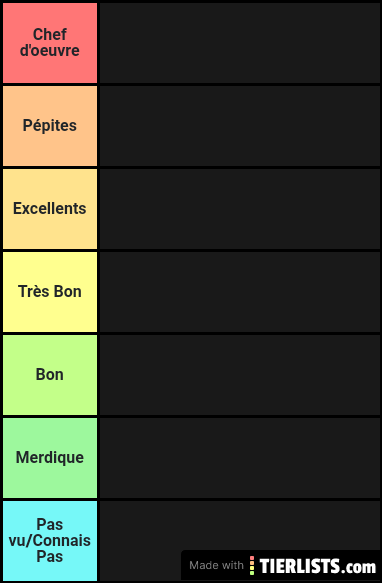Select the red 'Chef d'oeuvre' tier label
The image size is (382, 583).
pyautogui.click(x=50, y=43)
